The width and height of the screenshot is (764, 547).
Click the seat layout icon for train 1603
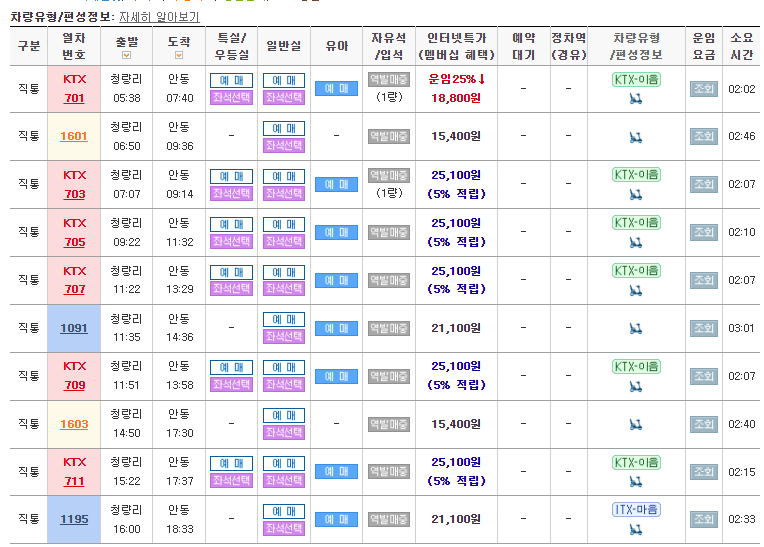635,425
